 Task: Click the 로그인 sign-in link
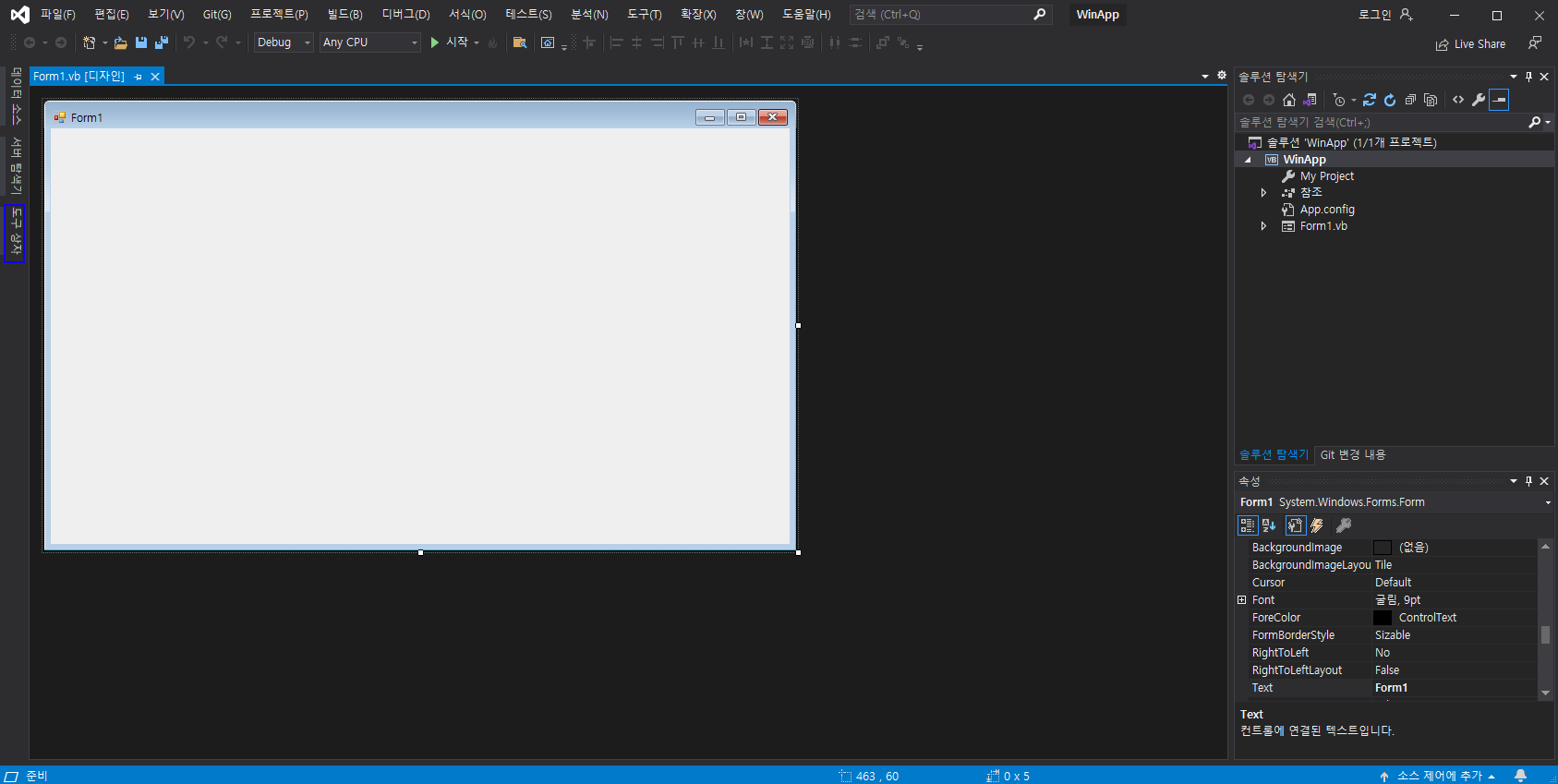click(x=1374, y=15)
